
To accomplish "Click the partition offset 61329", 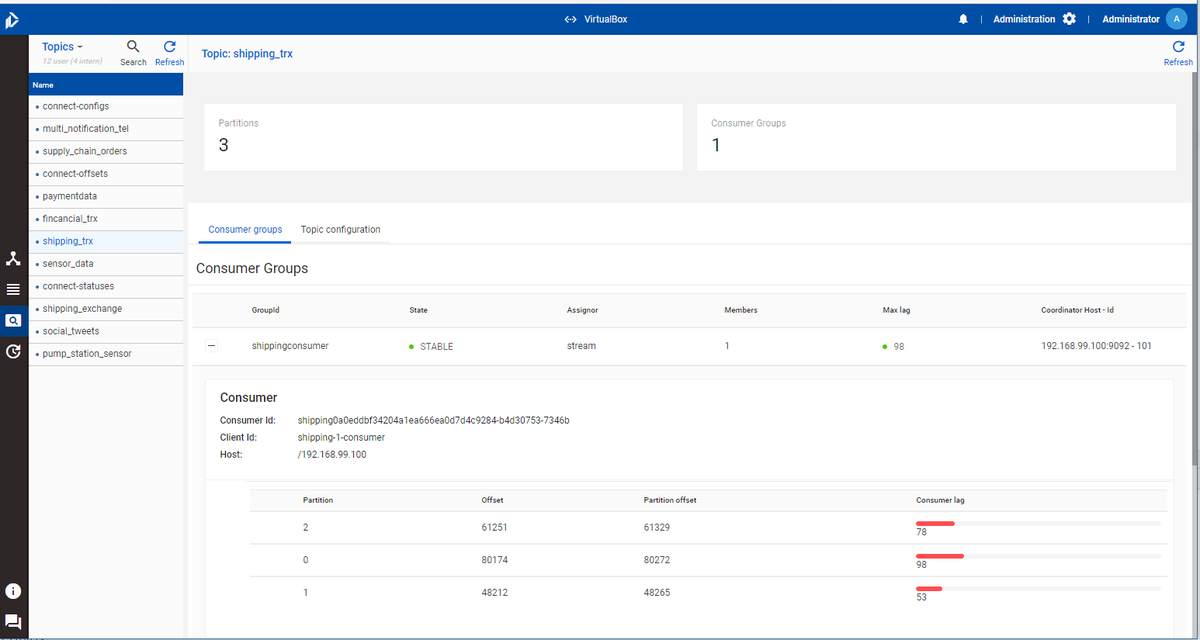I will (x=658, y=527).
